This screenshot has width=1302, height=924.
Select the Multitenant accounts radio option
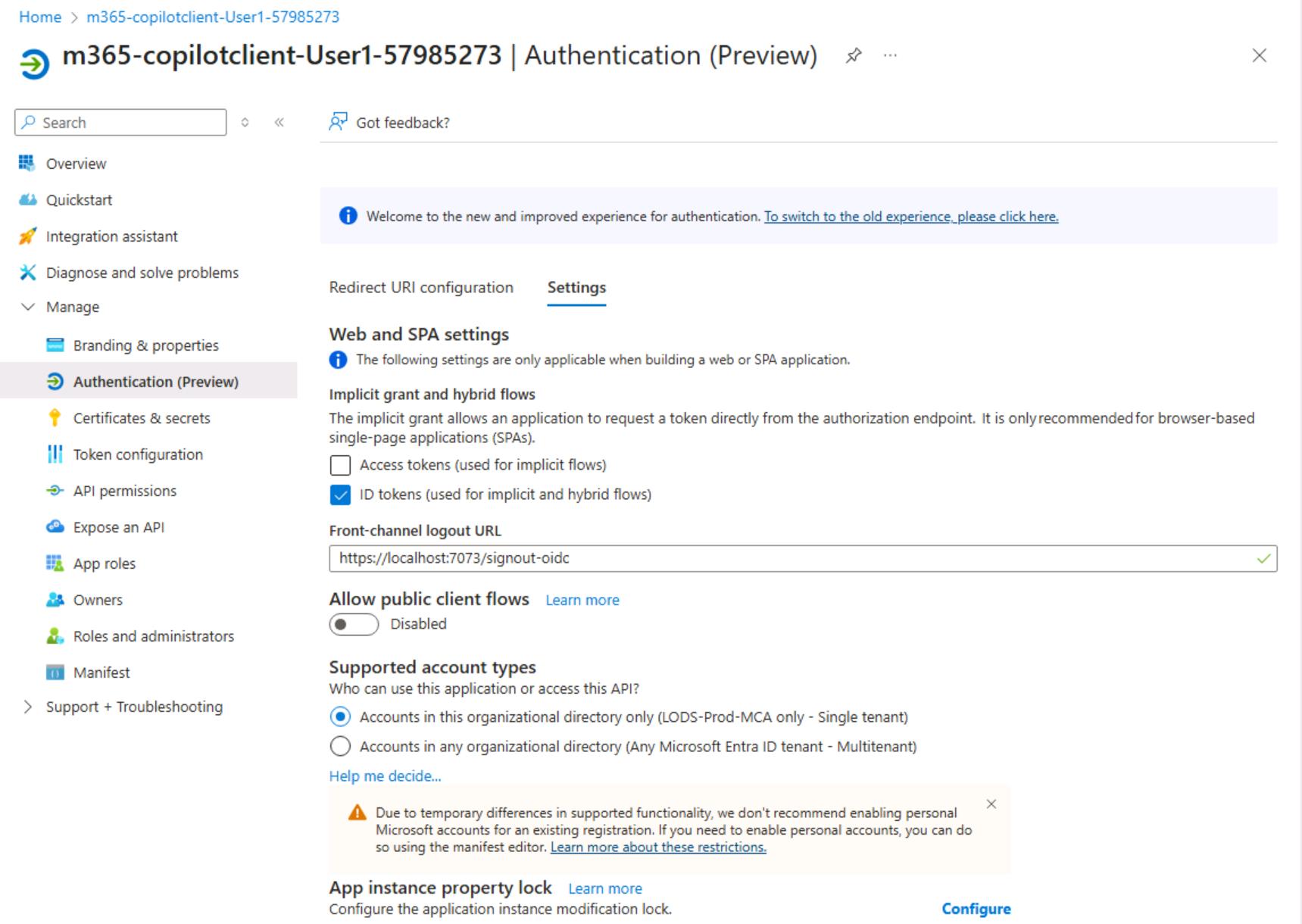[341, 747]
